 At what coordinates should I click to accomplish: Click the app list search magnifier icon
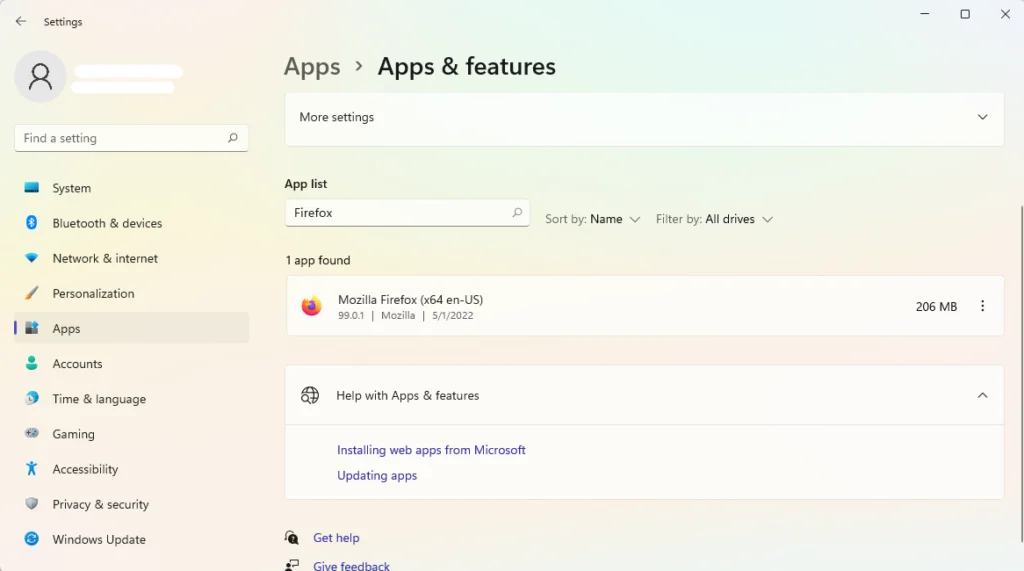tap(517, 212)
